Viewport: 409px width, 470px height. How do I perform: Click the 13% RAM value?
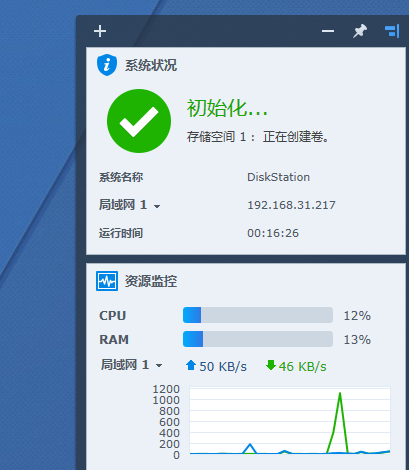click(357, 340)
